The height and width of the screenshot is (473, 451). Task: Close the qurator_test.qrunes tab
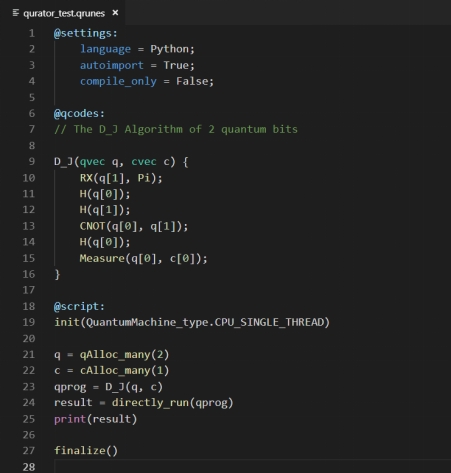115,13
